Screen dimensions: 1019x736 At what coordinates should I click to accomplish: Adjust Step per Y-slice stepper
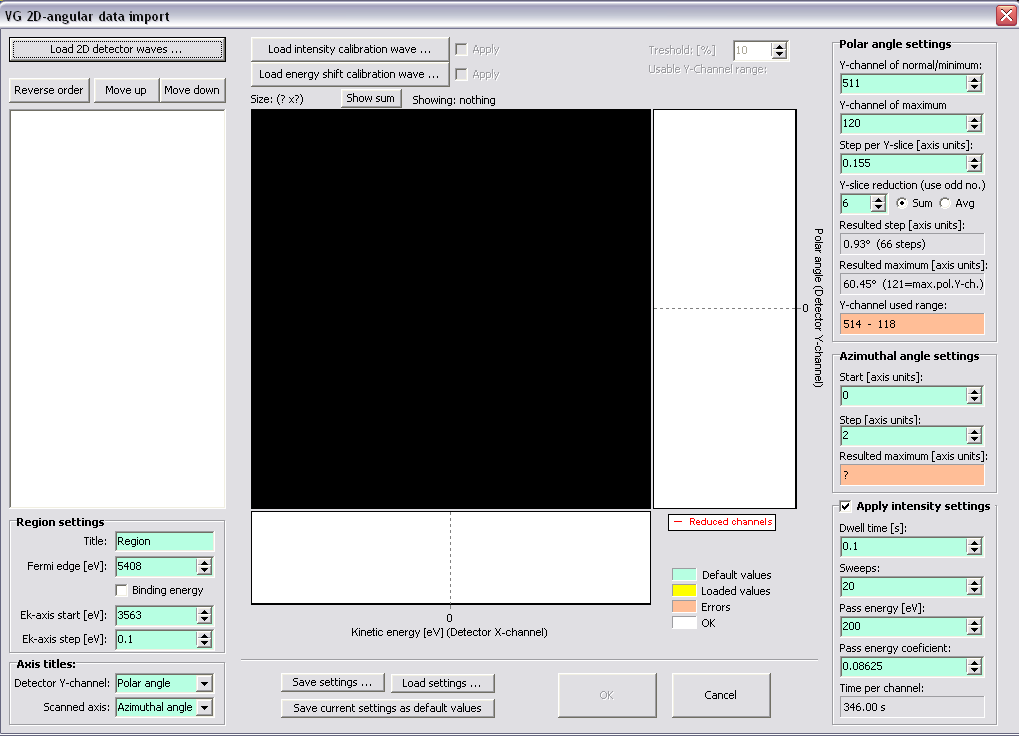click(974, 163)
